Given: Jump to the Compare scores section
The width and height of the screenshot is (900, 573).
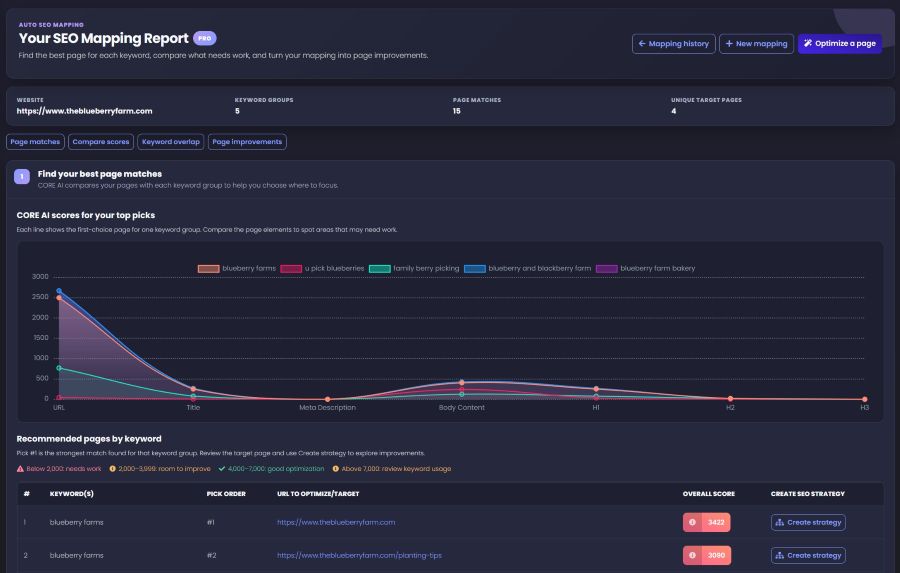Looking at the screenshot, I should click(x=100, y=142).
